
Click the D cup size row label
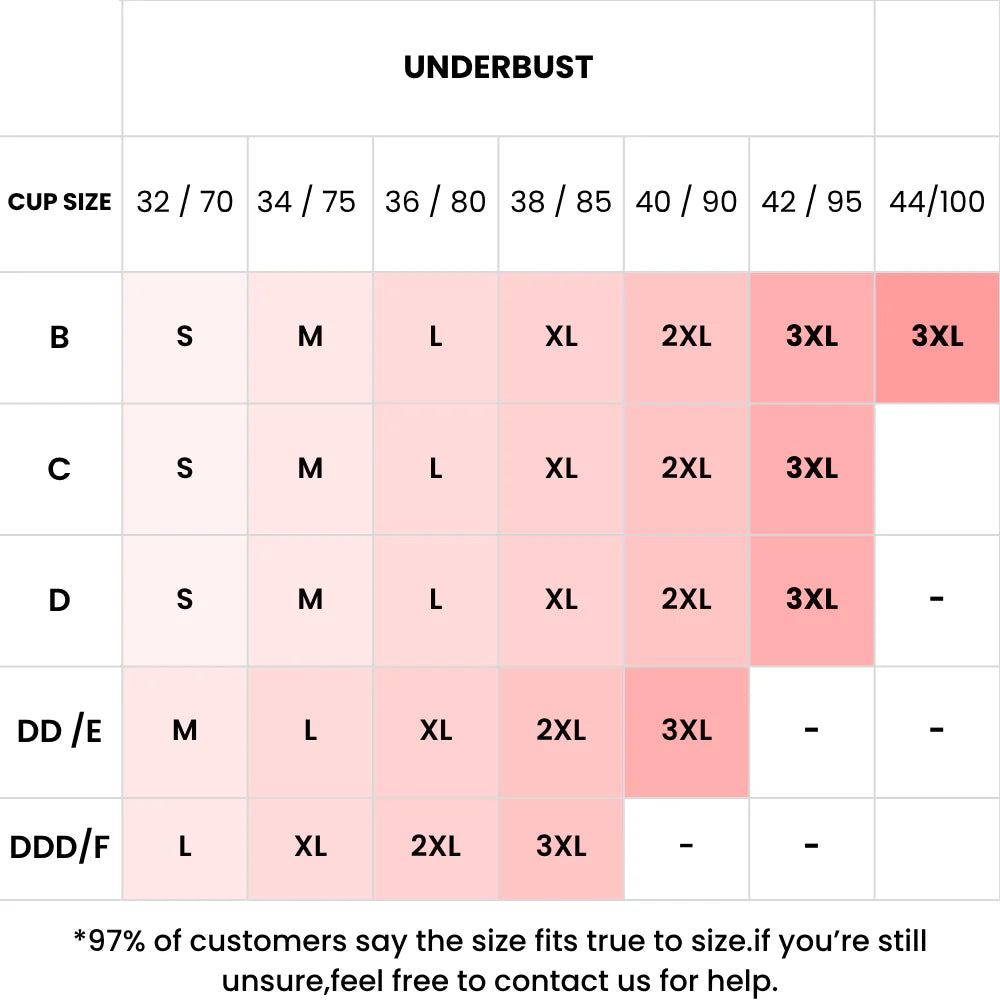click(60, 600)
